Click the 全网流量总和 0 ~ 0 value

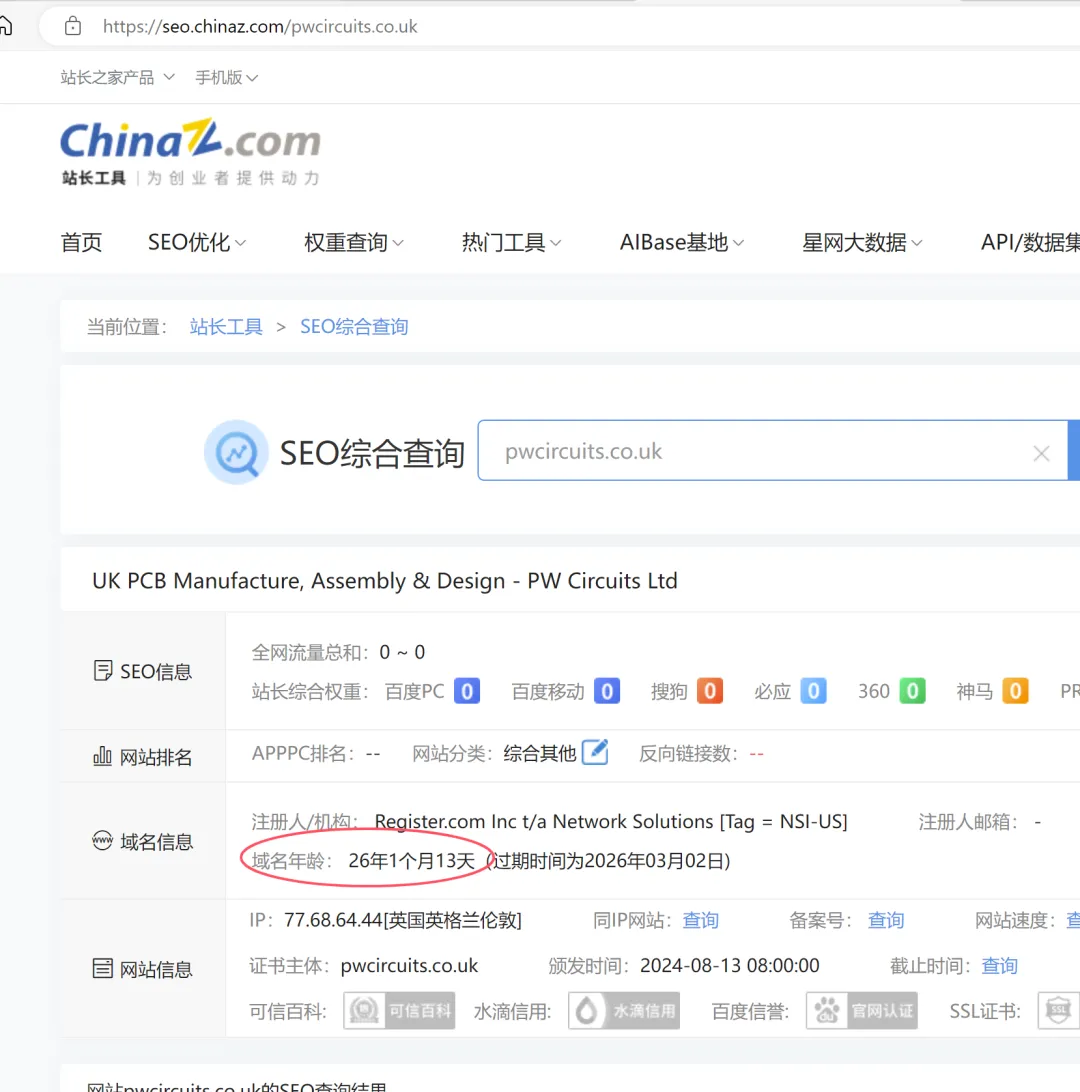click(x=402, y=653)
